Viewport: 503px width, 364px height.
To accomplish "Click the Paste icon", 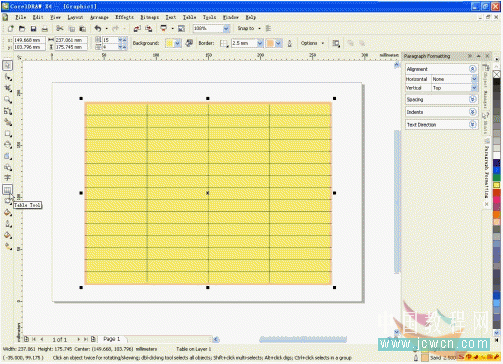I will (x=82, y=29).
